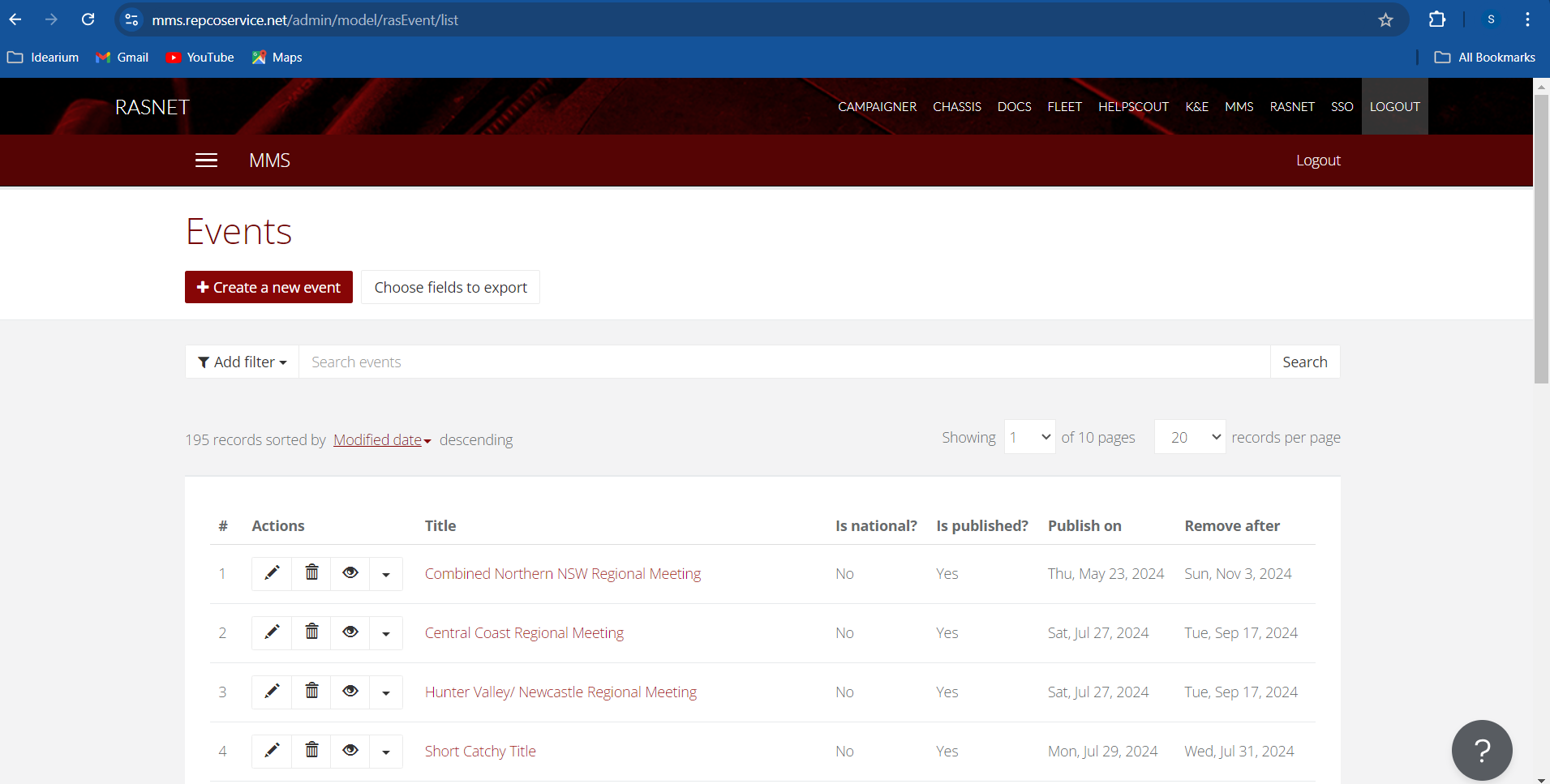Open the Idearium bookmark folder
The width and height of the screenshot is (1550, 784).
[x=43, y=58]
